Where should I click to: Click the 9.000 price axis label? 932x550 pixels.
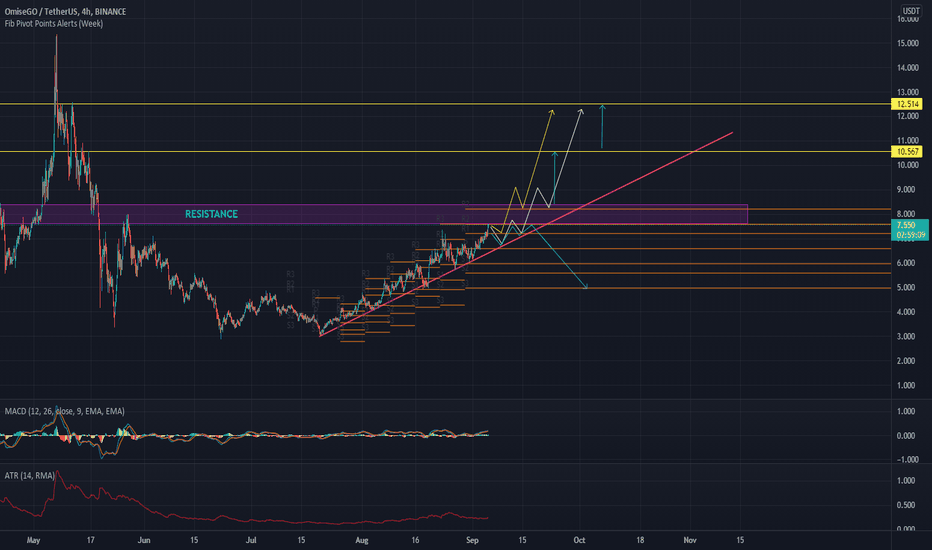908,190
